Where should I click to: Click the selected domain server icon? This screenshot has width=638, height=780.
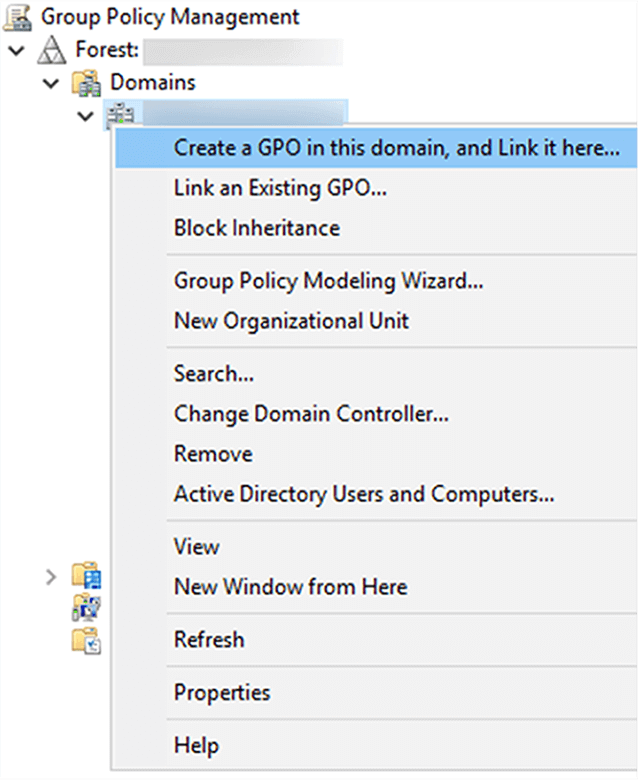(120, 115)
